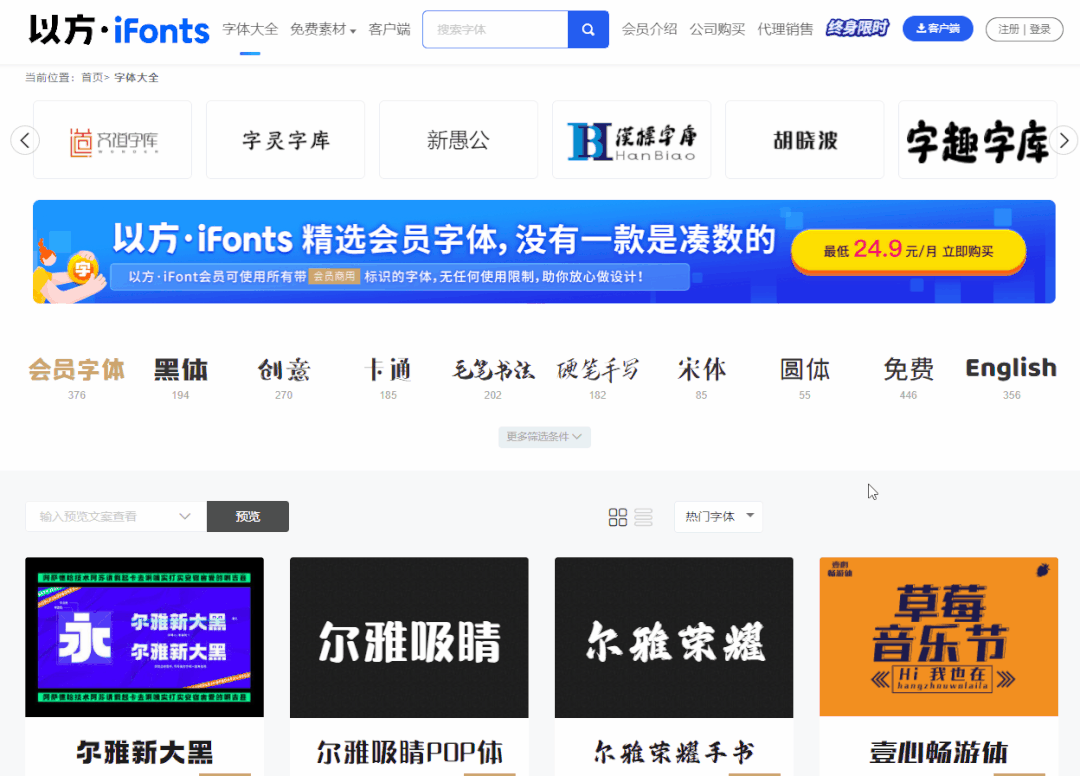Screen dimensions: 1080x776
Task: Open the 终身限时 promotion badge
Action: click(858, 28)
